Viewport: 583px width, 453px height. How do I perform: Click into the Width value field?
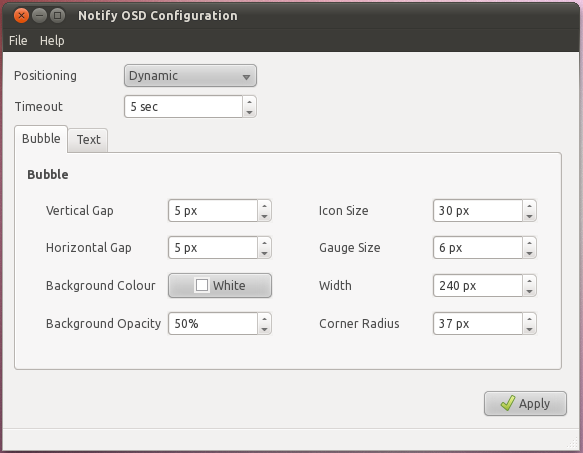pyautogui.click(x=478, y=286)
